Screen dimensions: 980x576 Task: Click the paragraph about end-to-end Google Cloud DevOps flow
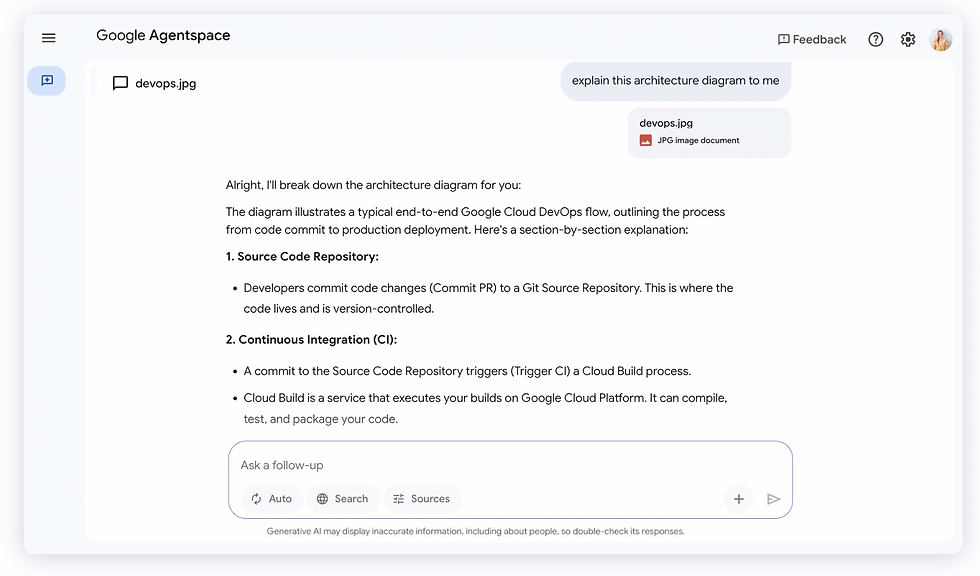click(475, 221)
